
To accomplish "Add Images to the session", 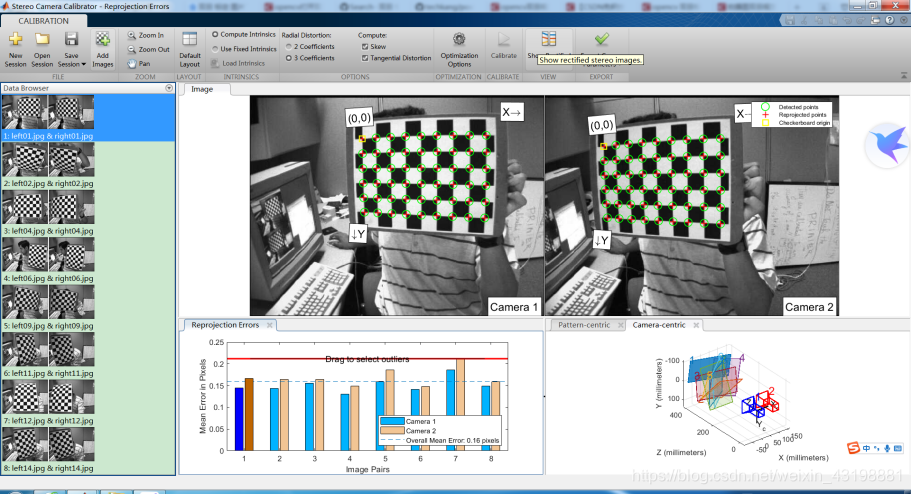I will point(103,49).
